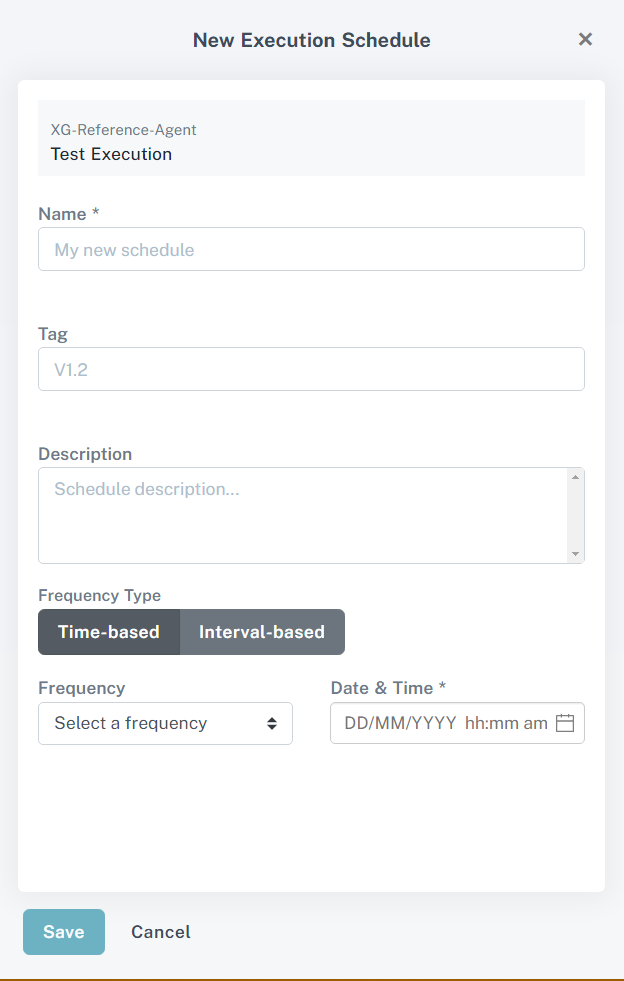This screenshot has width=624, height=981.
Task: Save the new execution schedule
Action: click(63, 931)
